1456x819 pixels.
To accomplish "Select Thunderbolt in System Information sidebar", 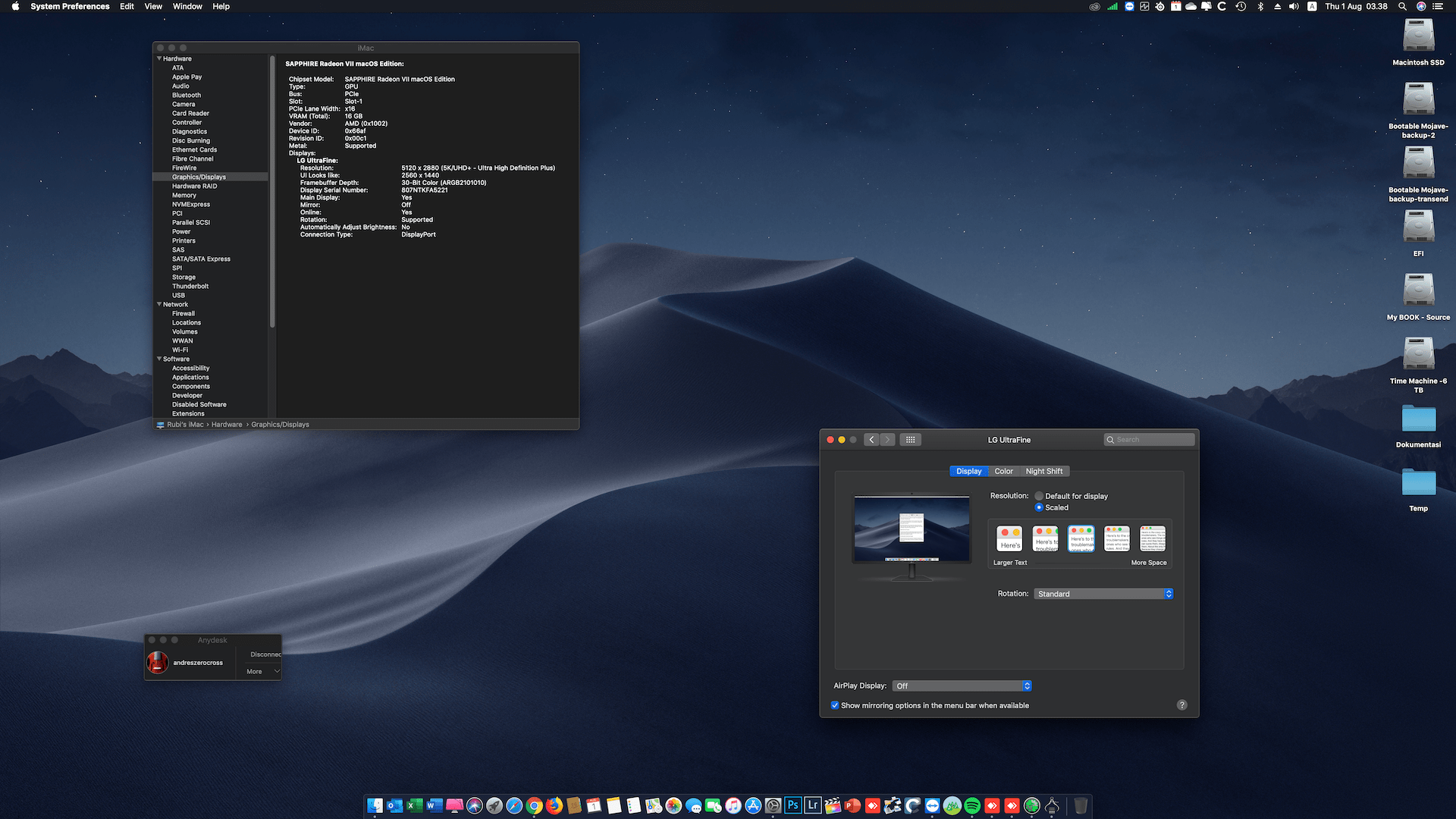I will click(190, 286).
